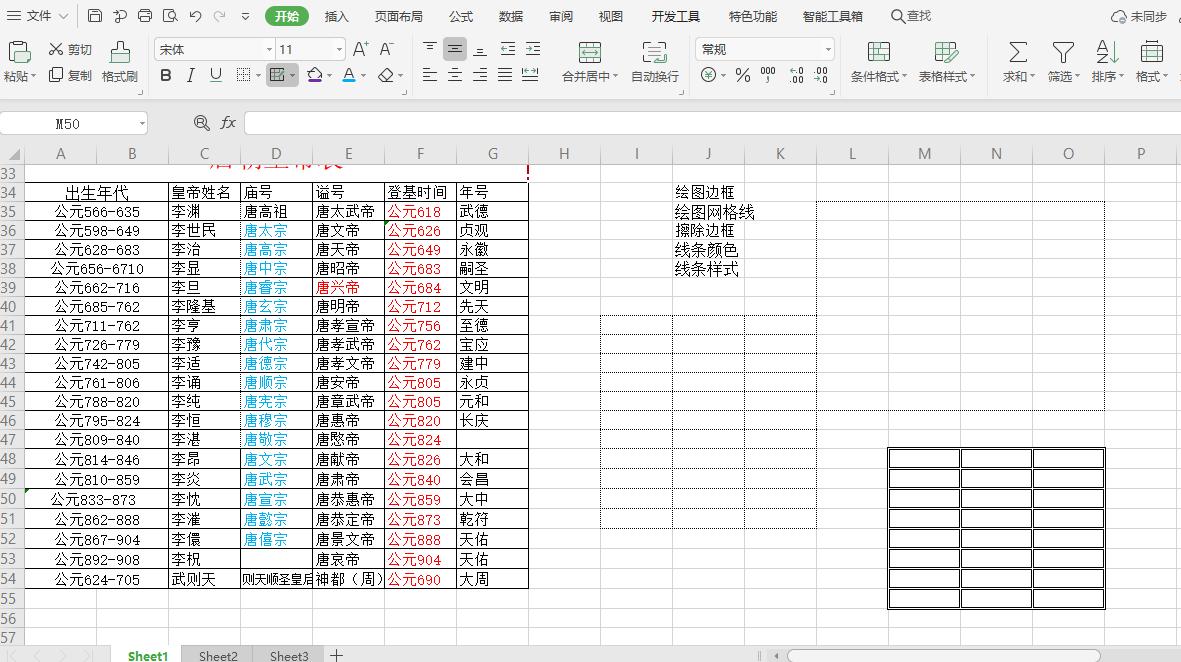Switch to the 插入 ribbon tab
This screenshot has height=662, width=1181.
335,16
